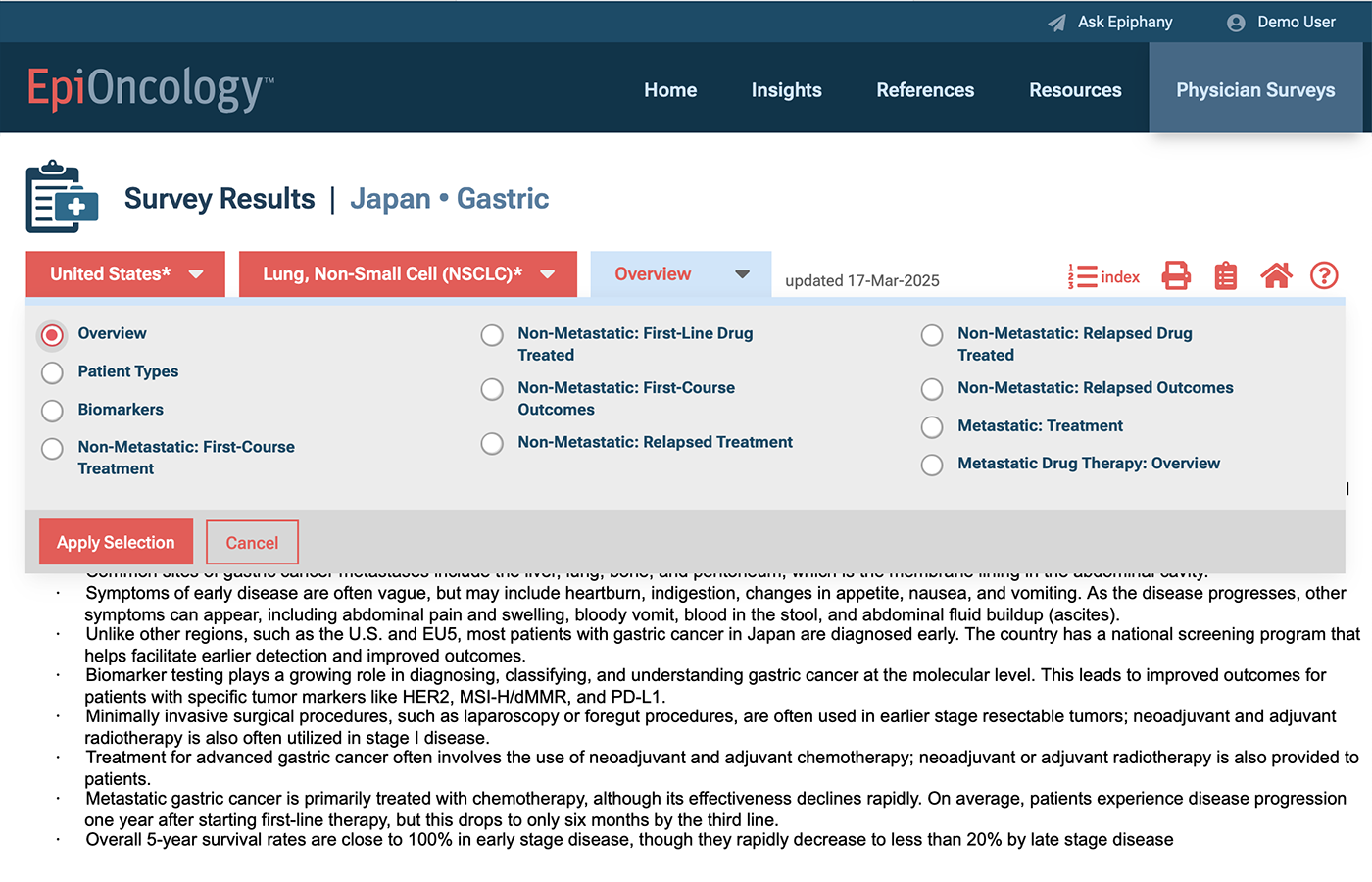Viewport: 1372px width, 882px height.
Task: Click the Ask Epiphany paper plane icon
Action: click(1056, 23)
